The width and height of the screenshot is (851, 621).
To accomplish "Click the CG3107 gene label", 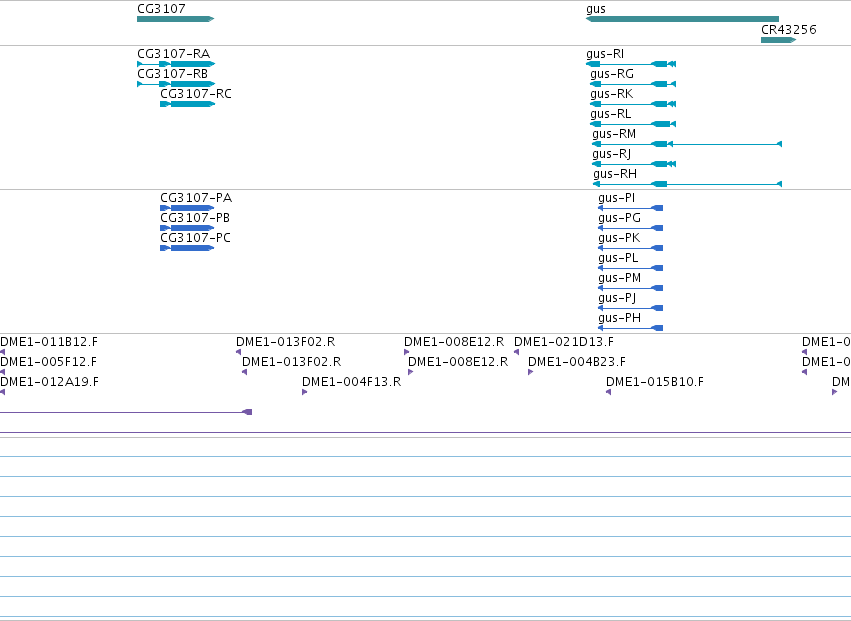I will click(161, 9).
